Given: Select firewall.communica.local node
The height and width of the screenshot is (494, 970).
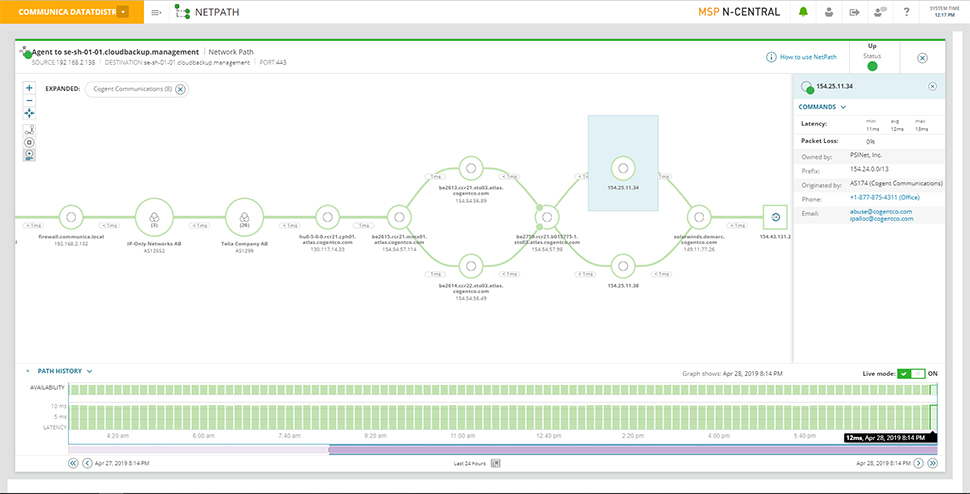Looking at the screenshot, I should (x=71, y=217).
